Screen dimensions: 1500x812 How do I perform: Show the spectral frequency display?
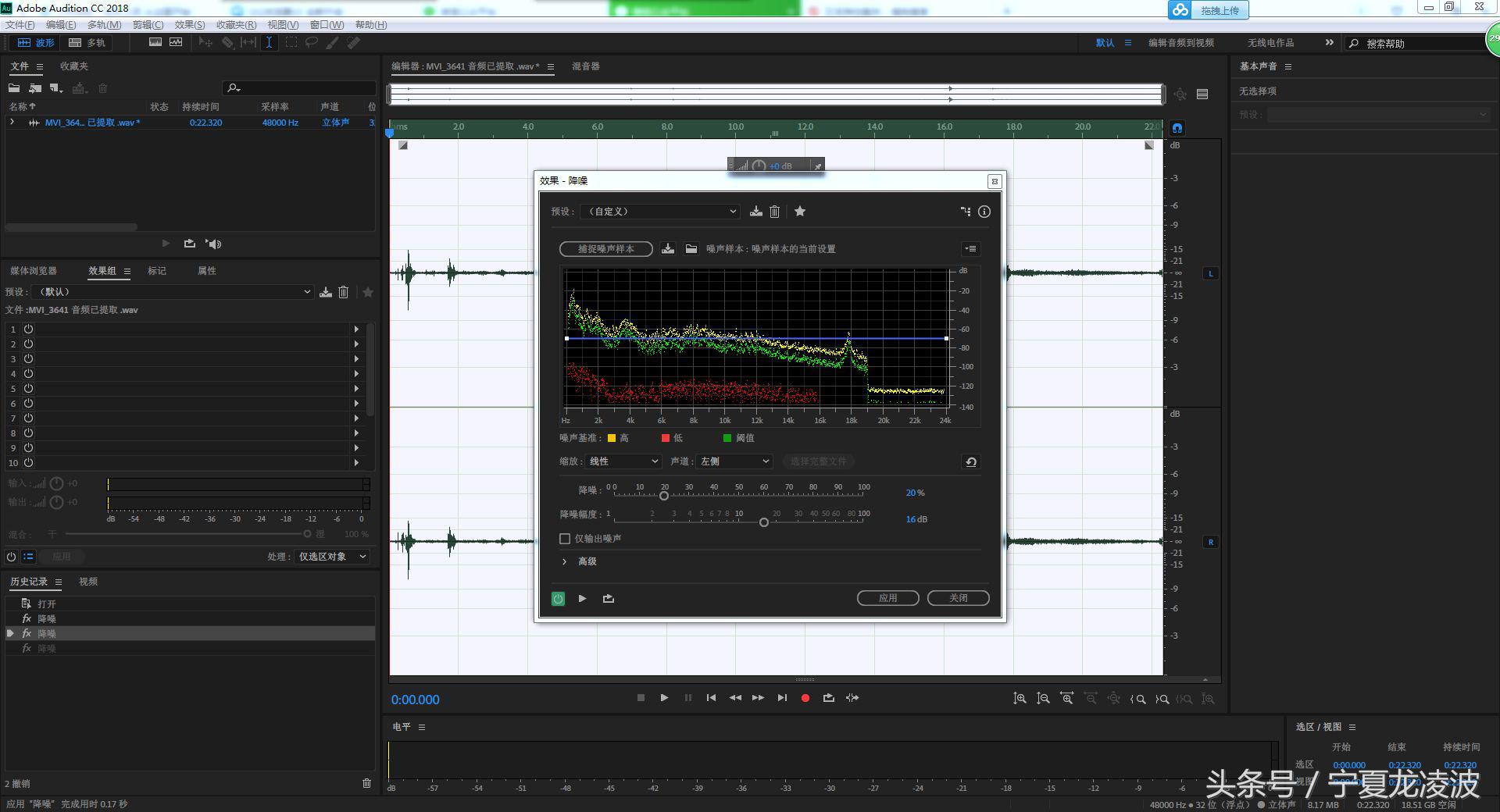click(155, 43)
